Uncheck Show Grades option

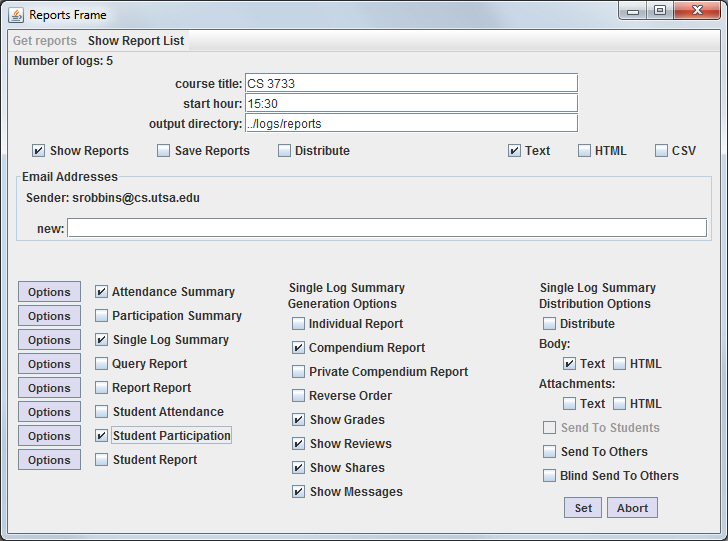[x=299, y=420]
